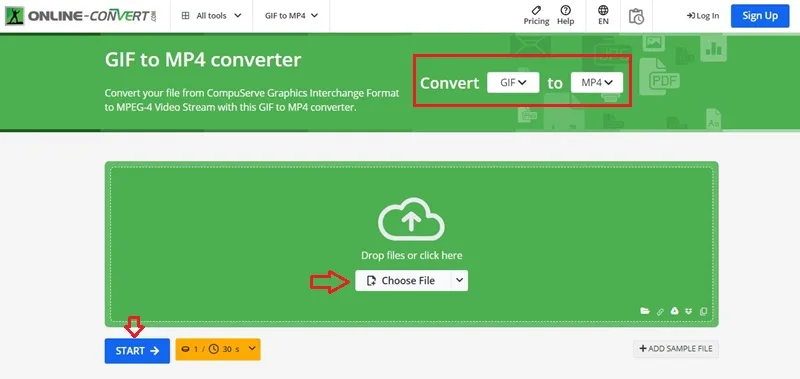The height and width of the screenshot is (379, 800).
Task: Select the Google Drive upload icon
Action: pos(674,311)
